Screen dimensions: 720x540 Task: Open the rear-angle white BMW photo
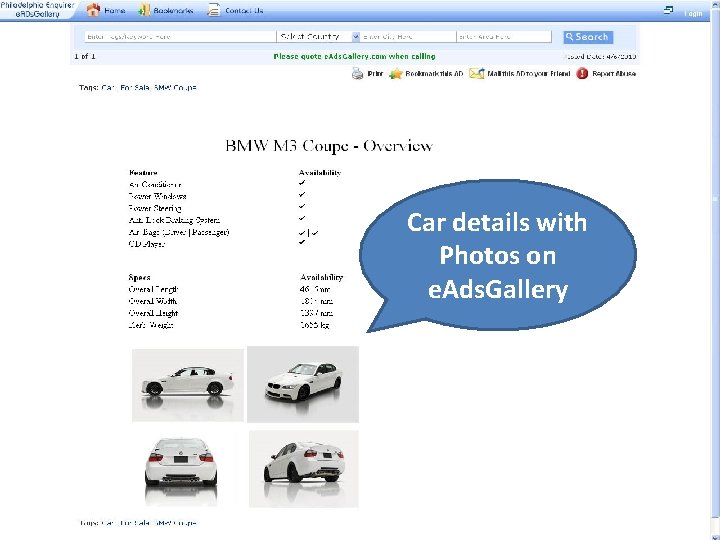pos(304,469)
